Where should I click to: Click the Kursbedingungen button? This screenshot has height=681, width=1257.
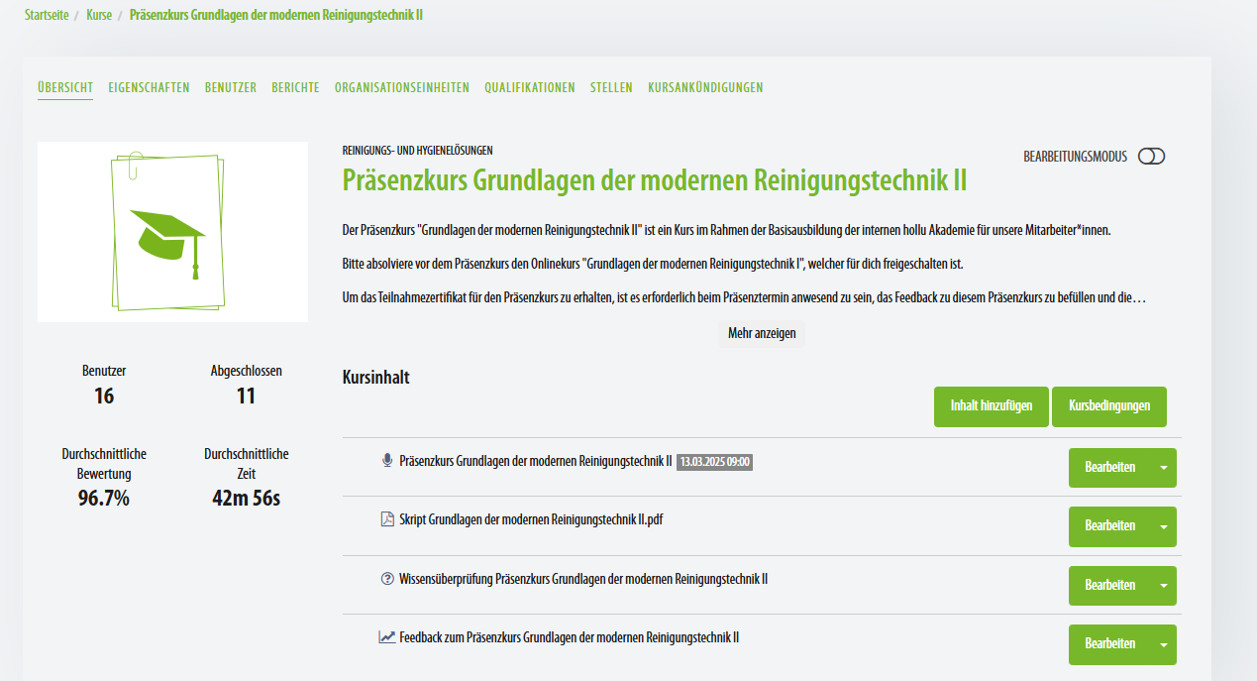coord(1108,407)
